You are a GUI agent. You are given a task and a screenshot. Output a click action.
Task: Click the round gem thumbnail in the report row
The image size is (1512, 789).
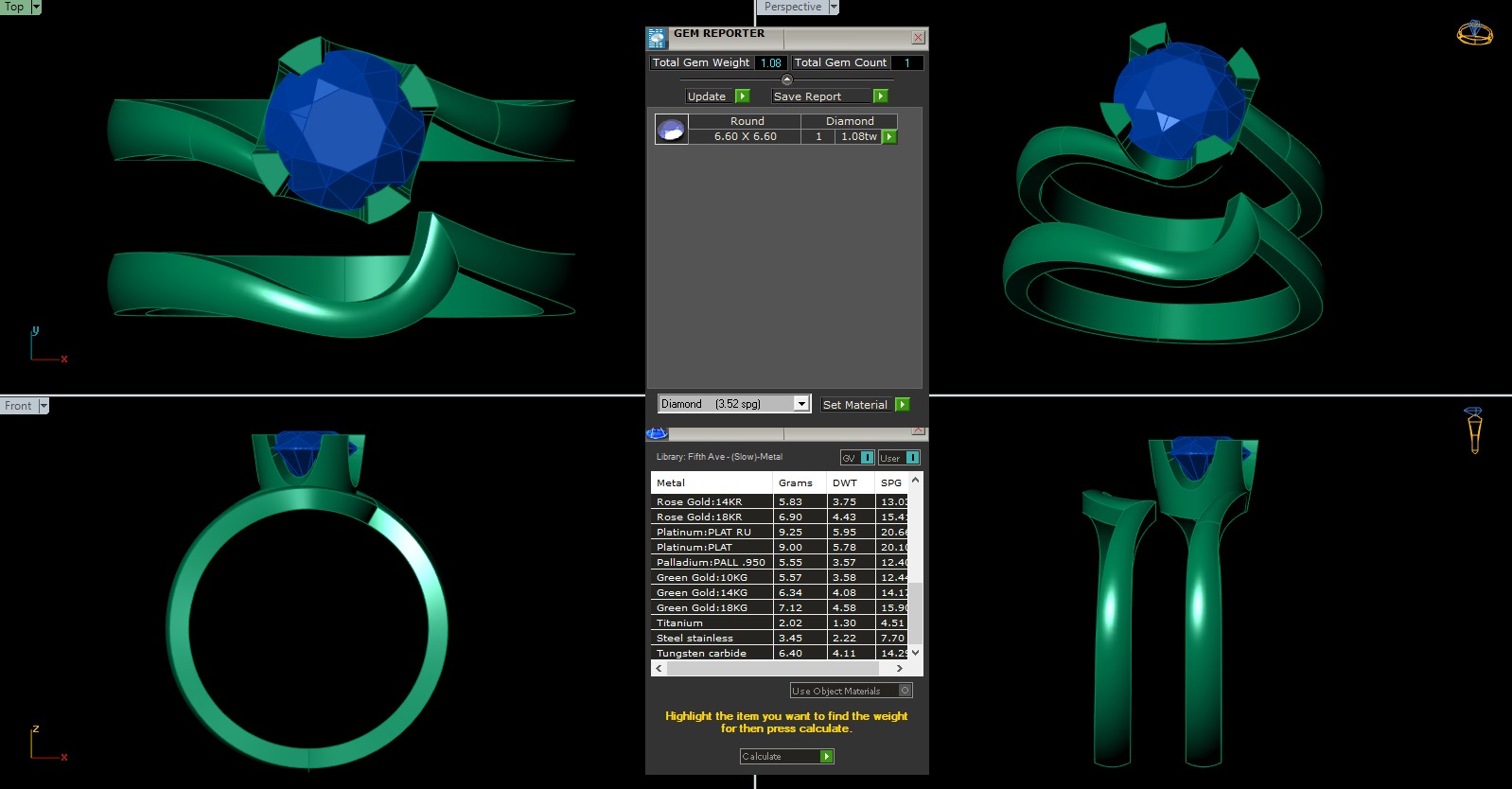[x=671, y=130]
